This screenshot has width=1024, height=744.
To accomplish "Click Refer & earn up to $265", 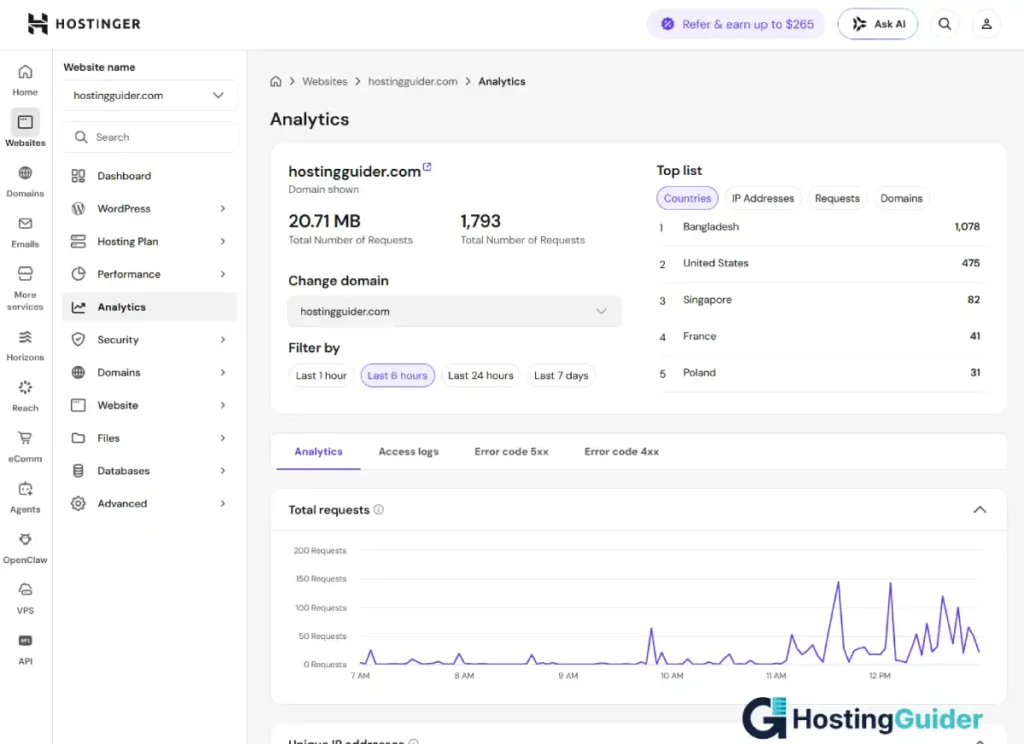I will tap(736, 24).
